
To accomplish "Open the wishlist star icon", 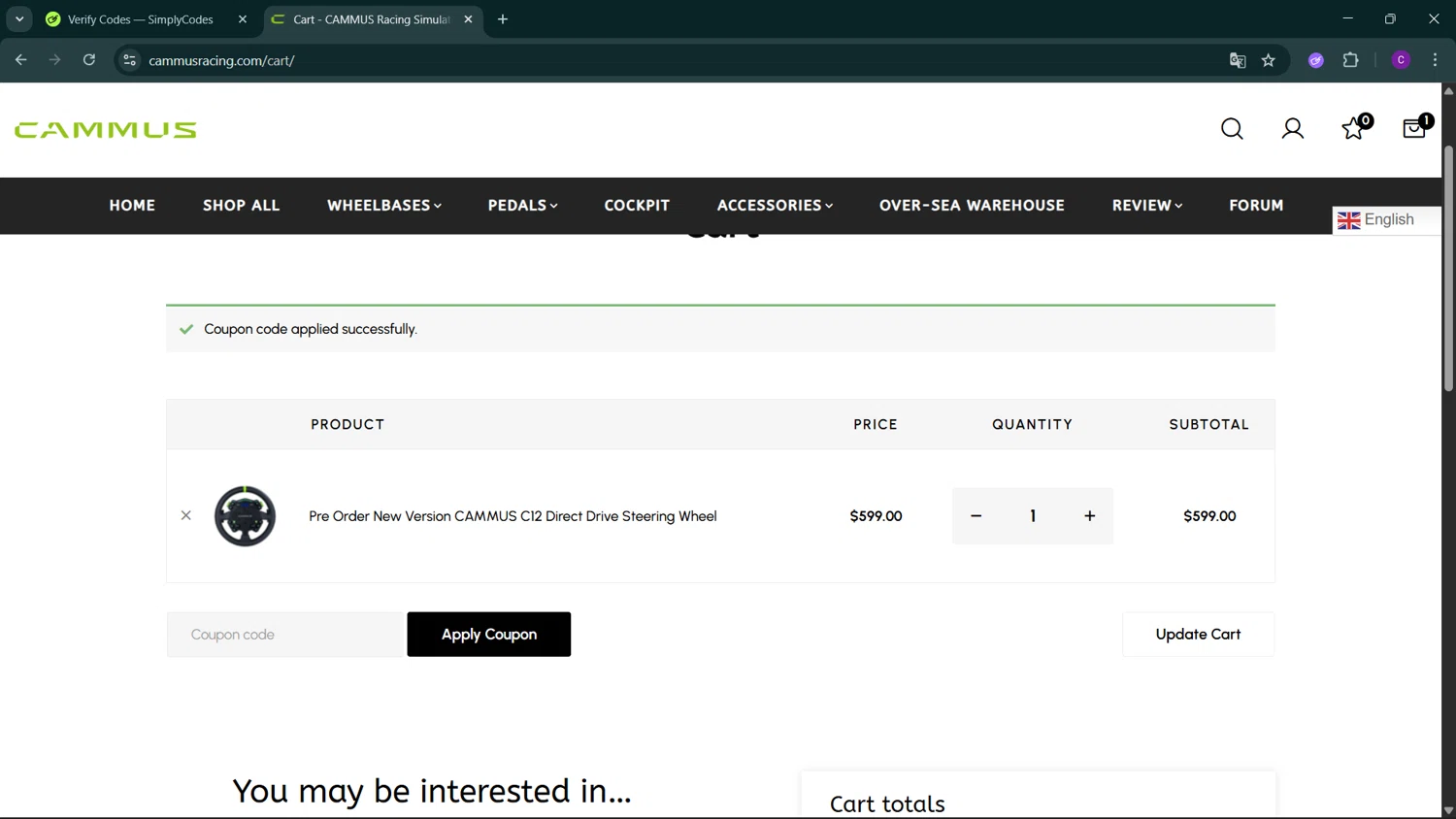I will (x=1355, y=128).
